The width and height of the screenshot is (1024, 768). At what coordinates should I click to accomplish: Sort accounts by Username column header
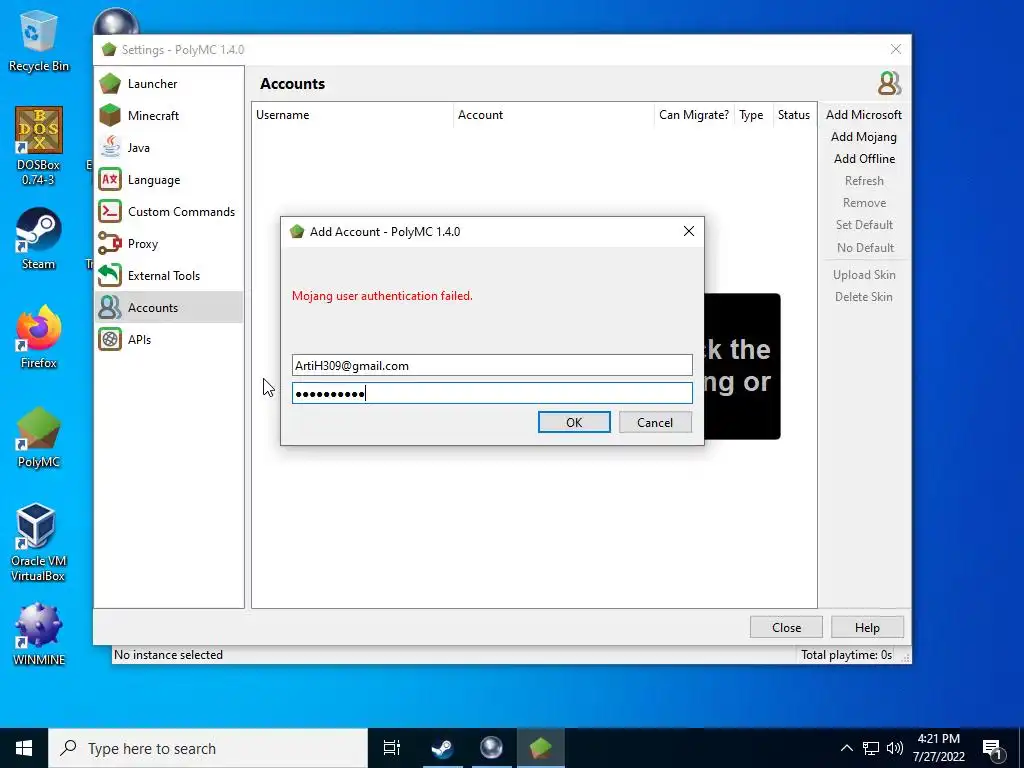353,115
